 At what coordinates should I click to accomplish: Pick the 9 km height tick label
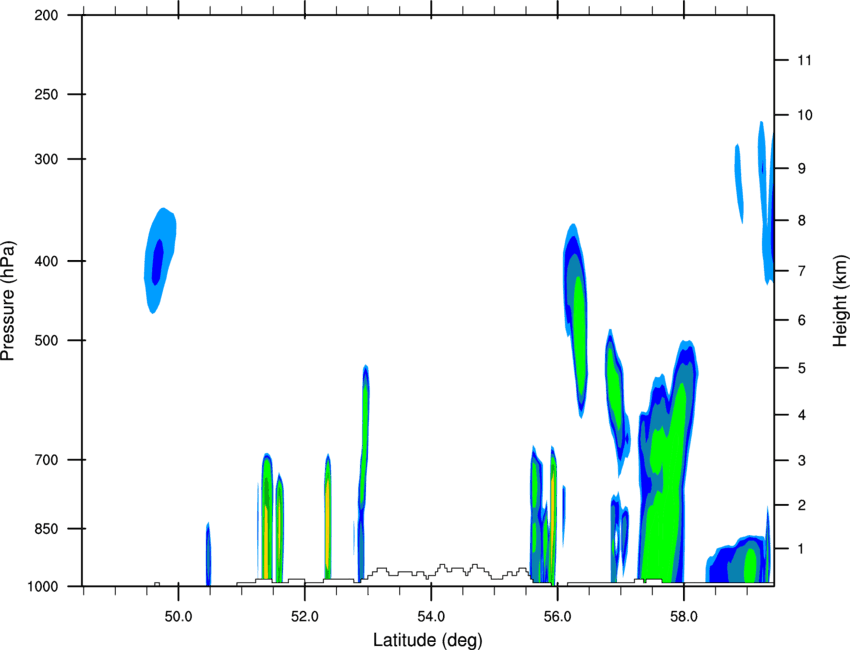point(802,169)
